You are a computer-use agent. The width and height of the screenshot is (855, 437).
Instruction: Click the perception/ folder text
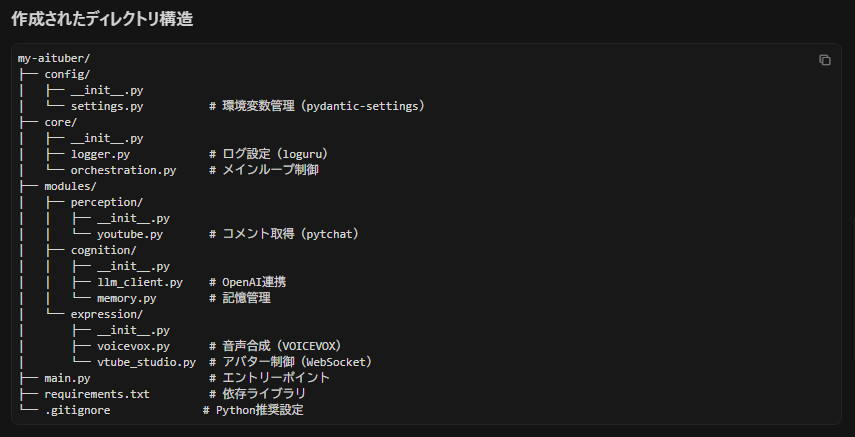pyautogui.click(x=107, y=202)
